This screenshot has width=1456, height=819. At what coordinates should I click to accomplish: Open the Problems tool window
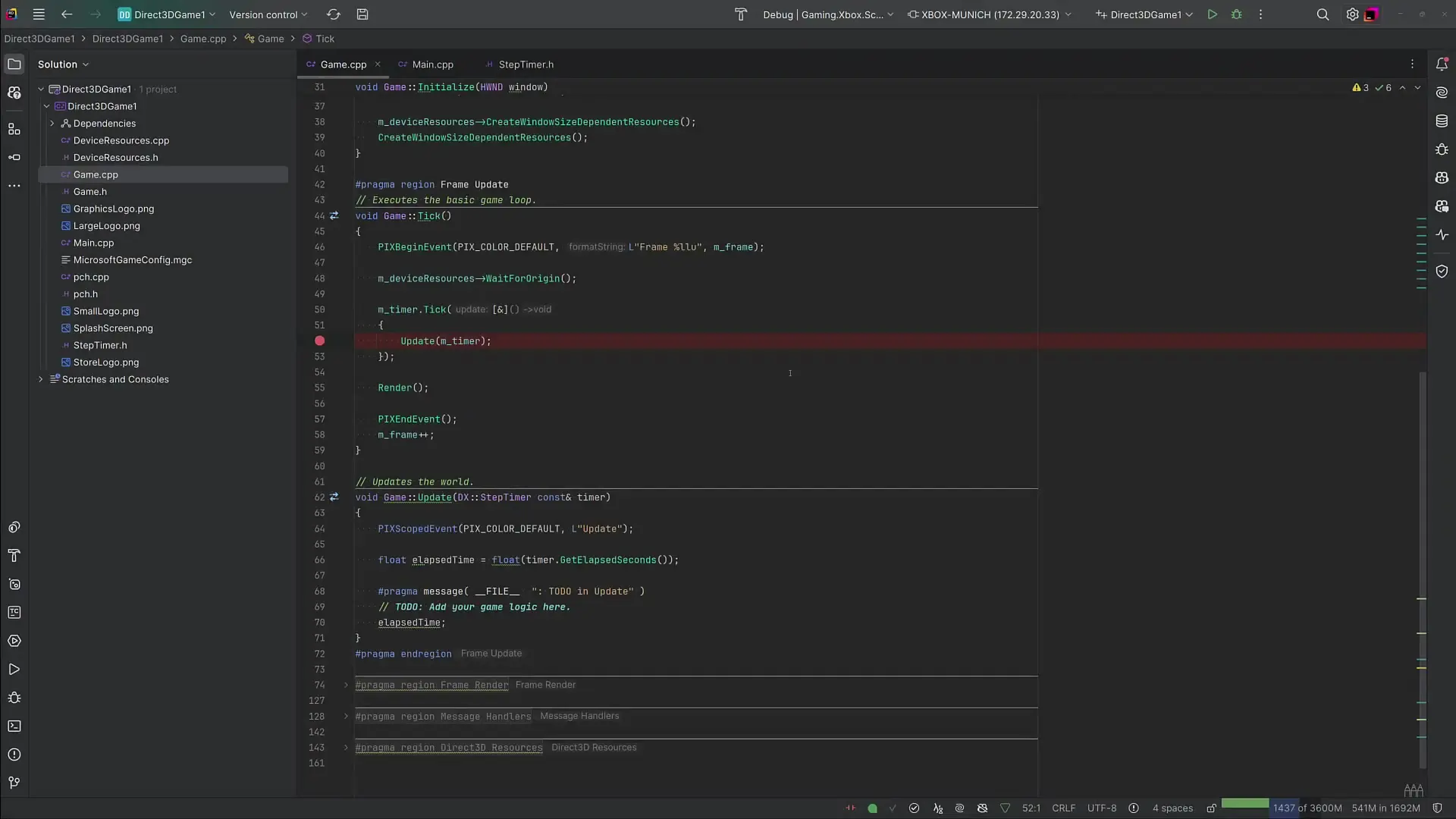pyautogui.click(x=14, y=755)
